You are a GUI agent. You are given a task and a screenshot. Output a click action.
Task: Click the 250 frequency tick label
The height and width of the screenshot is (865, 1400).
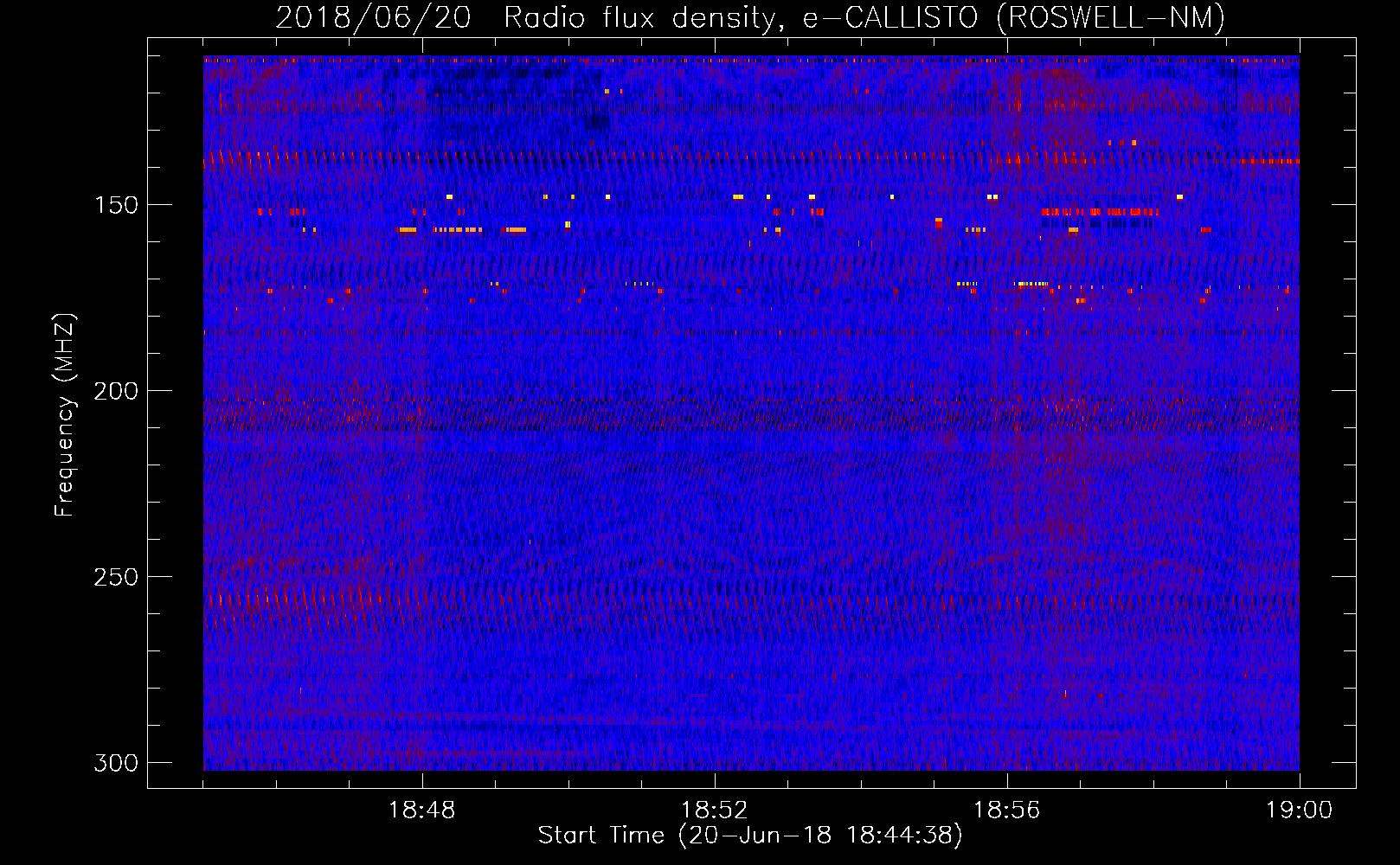(116, 577)
